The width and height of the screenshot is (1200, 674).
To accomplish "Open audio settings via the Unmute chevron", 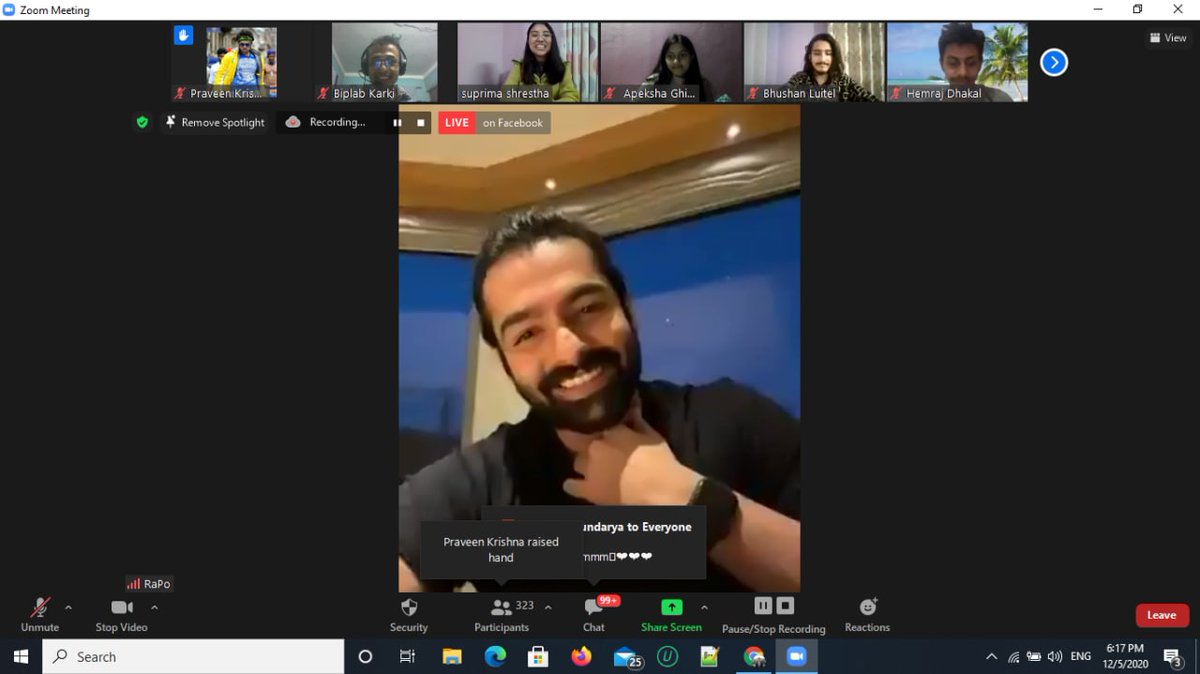I will pyautogui.click(x=68, y=608).
